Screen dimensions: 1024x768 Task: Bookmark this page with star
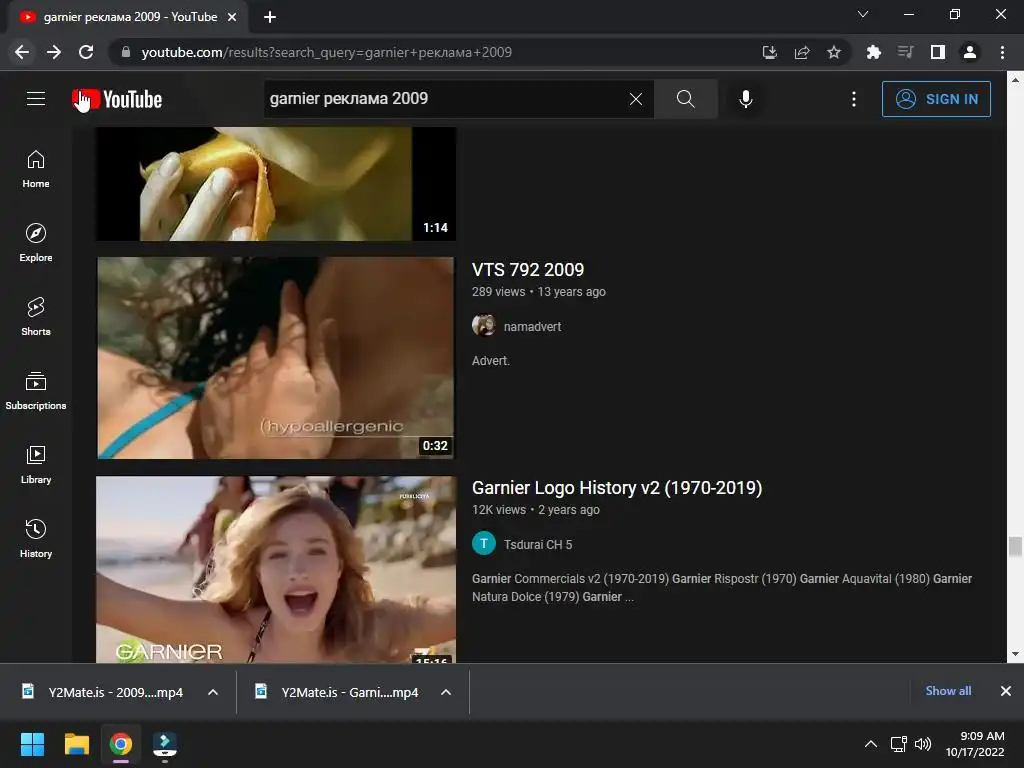click(834, 52)
